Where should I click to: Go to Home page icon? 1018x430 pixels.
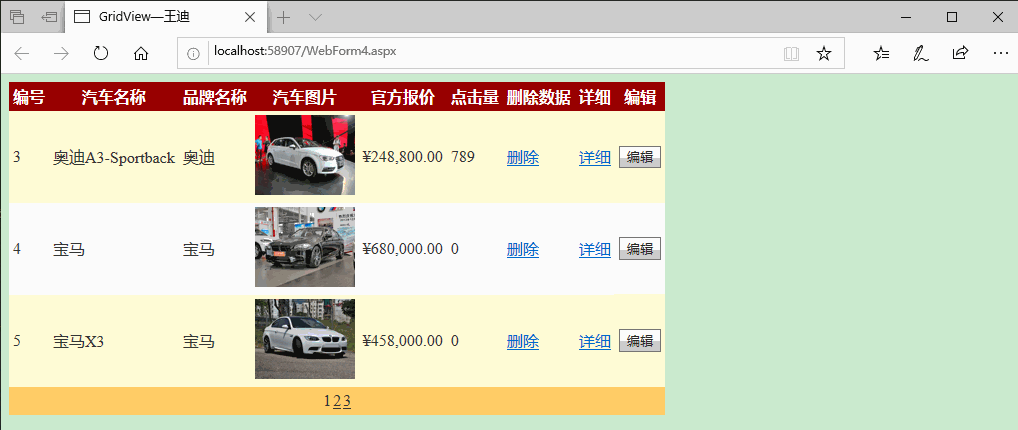tap(141, 53)
